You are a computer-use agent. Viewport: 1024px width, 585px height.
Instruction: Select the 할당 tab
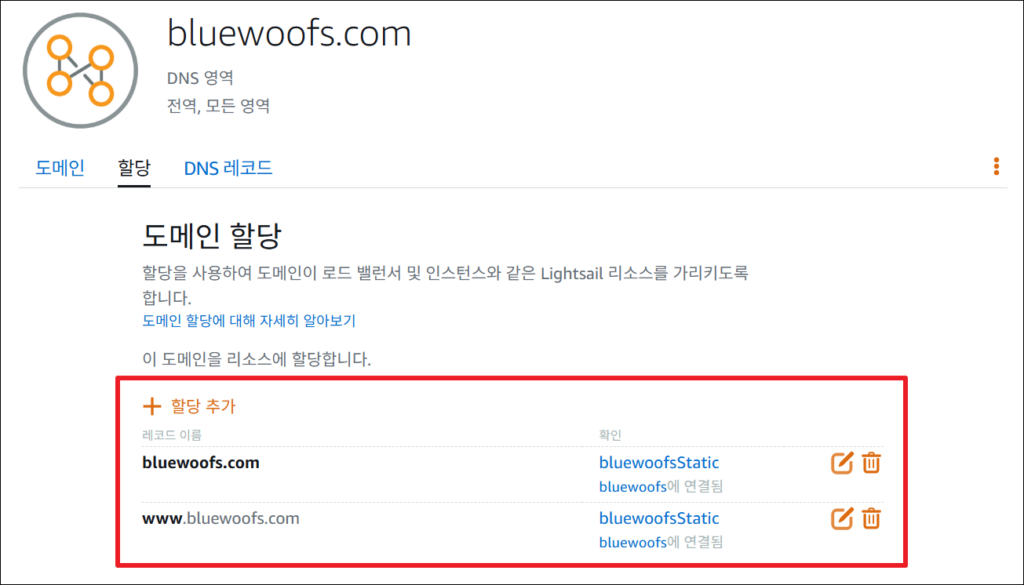pos(134,168)
